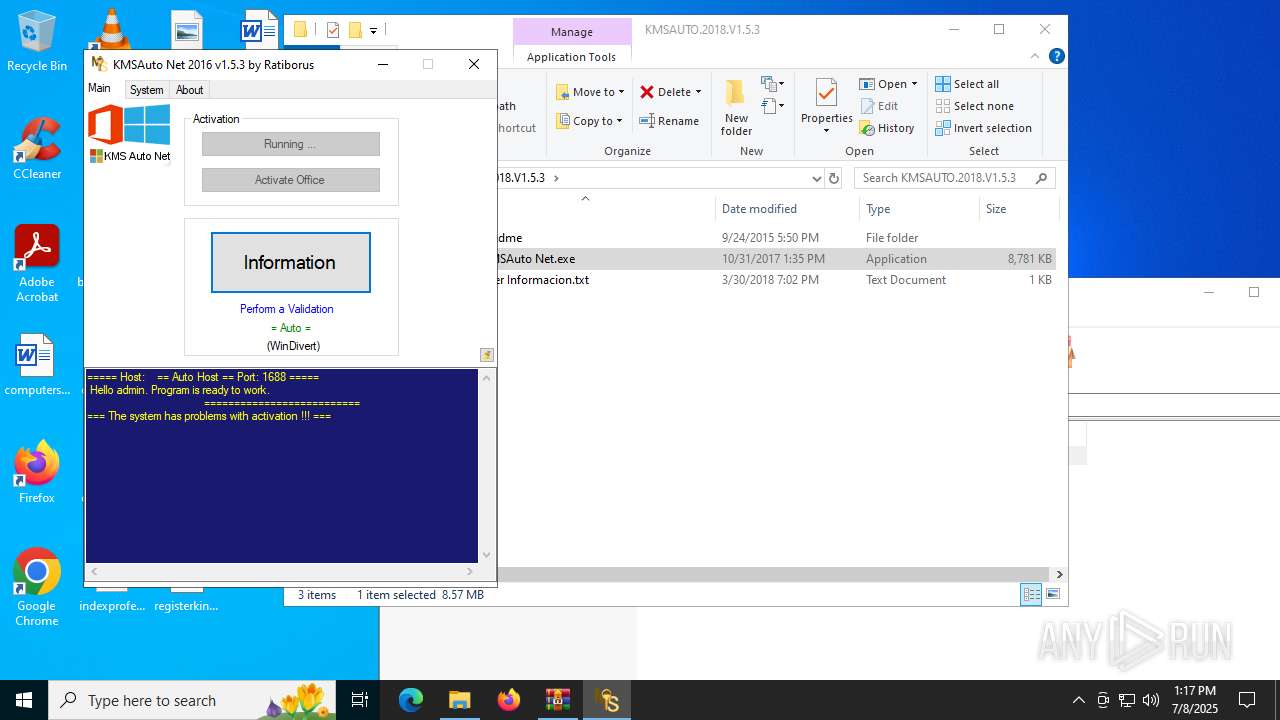This screenshot has height=720, width=1280.
Task: Open CCleaner desktop shortcut
Action: click(37, 148)
